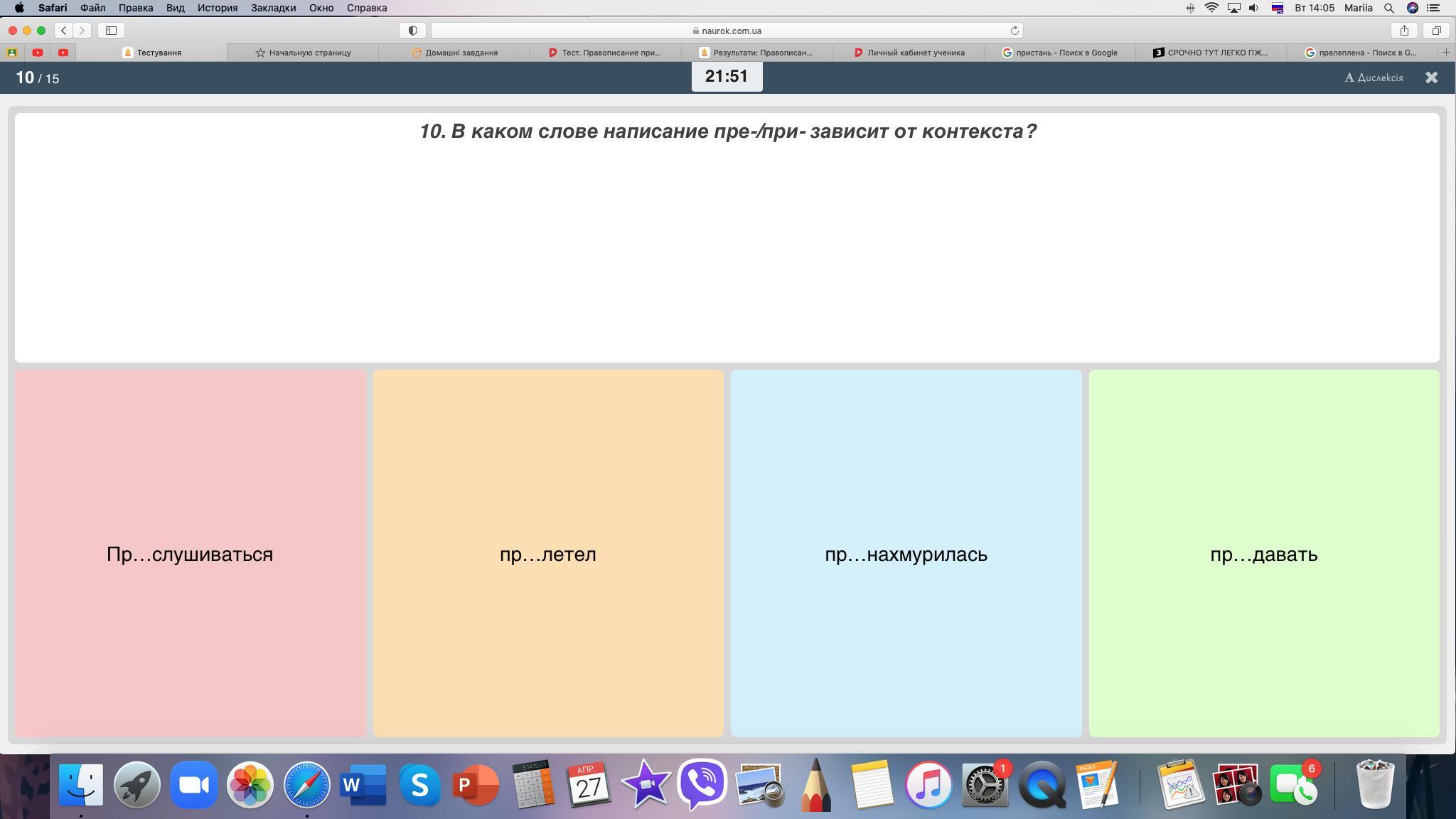Open the Закладки menu
Image resolution: width=1456 pixels, height=819 pixels.
click(x=273, y=8)
